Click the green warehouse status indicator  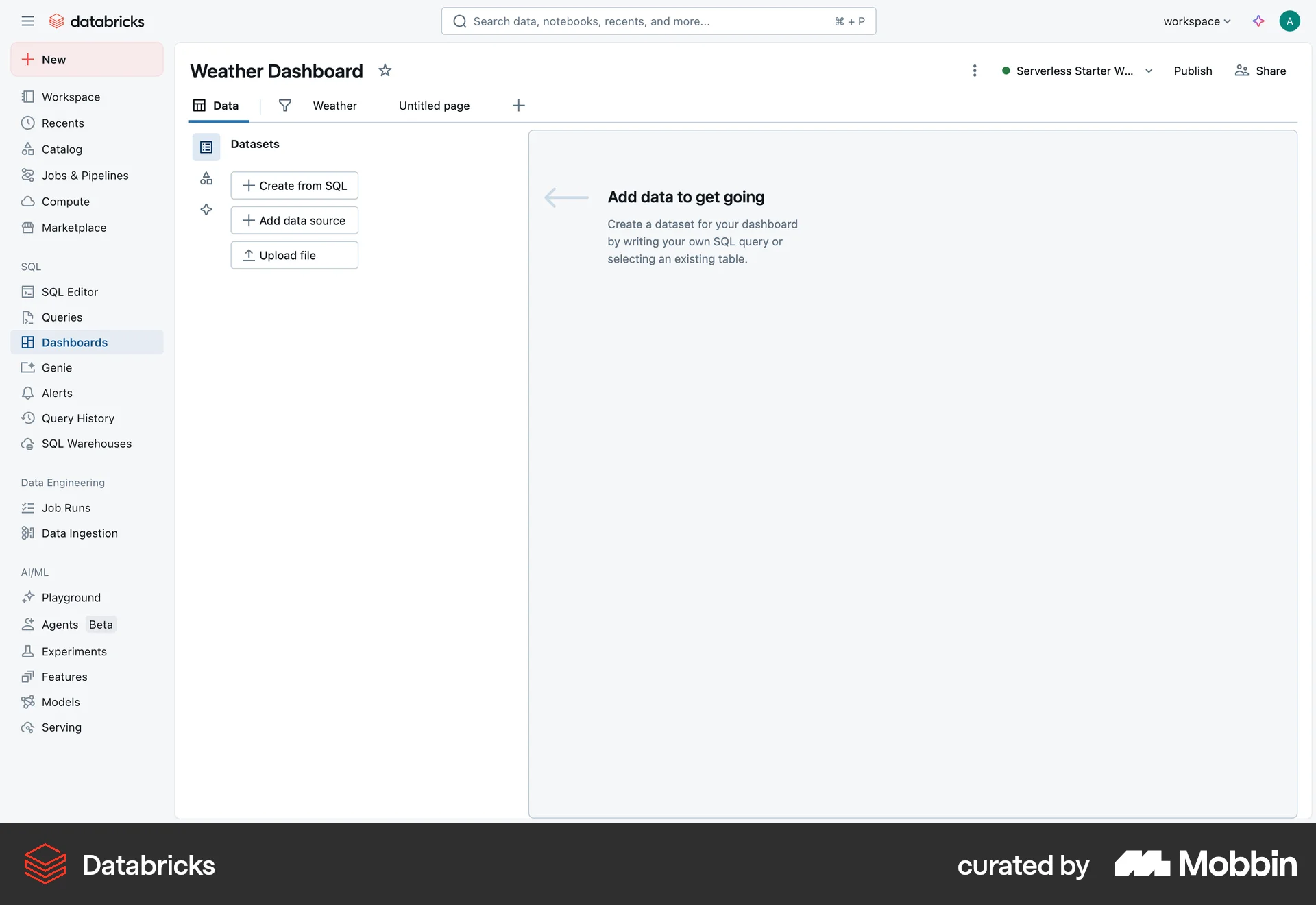(x=1006, y=71)
